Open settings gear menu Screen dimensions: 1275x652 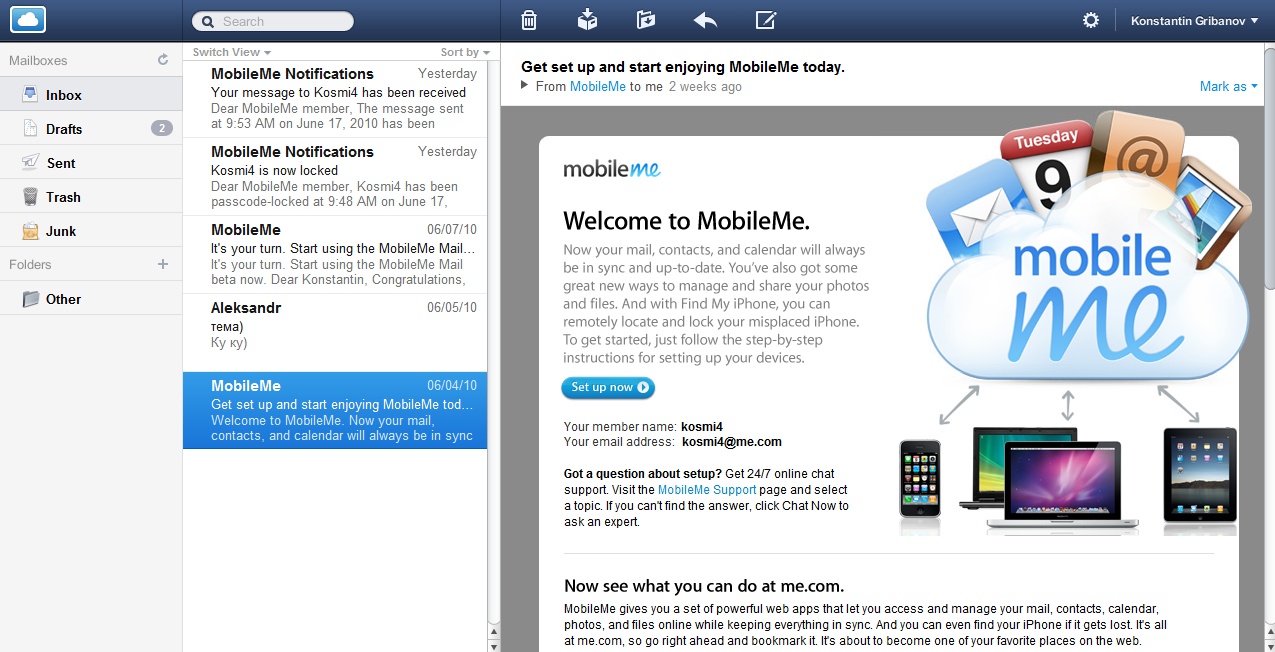click(1091, 20)
